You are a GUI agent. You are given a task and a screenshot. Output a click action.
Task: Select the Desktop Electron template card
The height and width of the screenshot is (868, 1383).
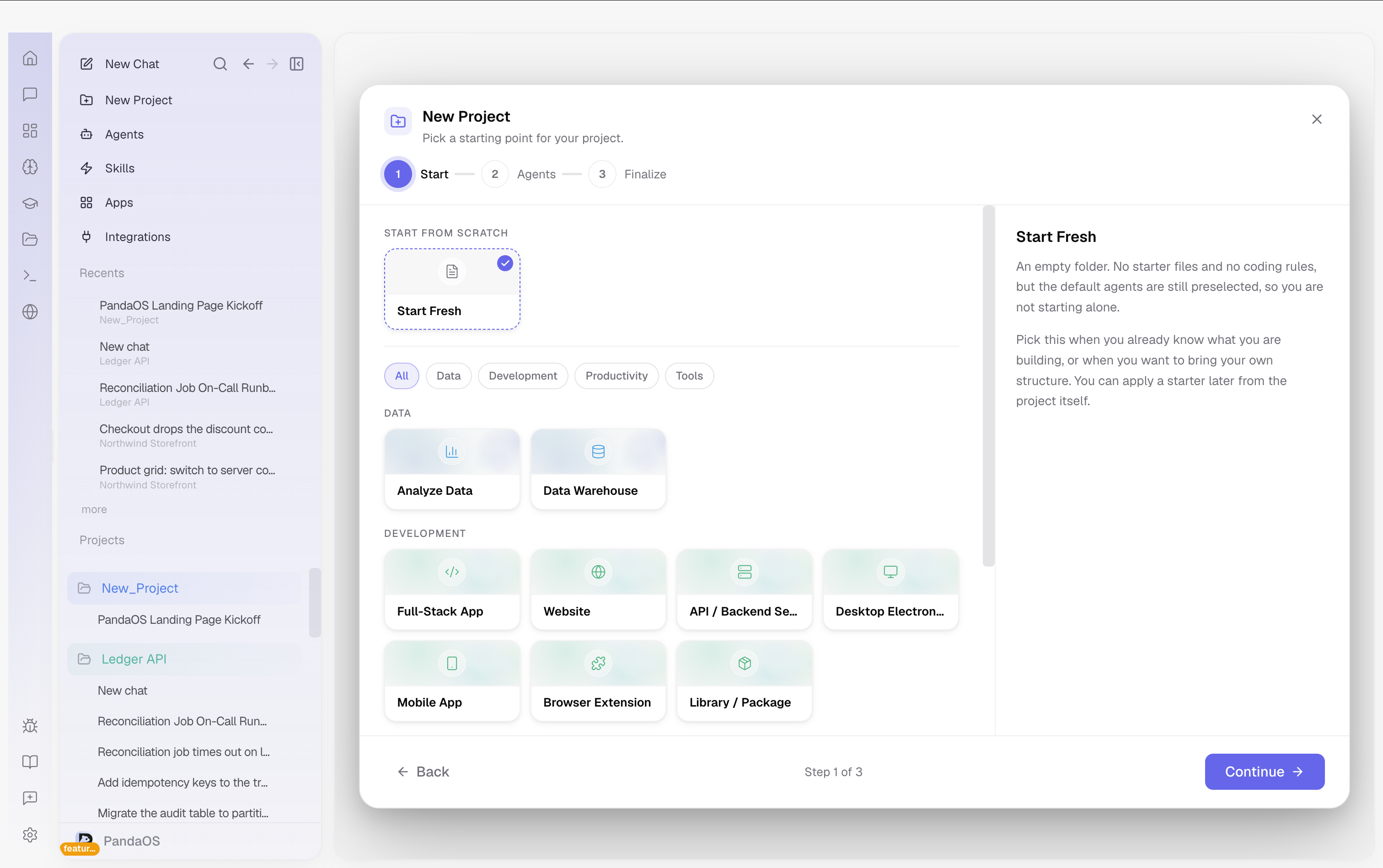[890, 589]
